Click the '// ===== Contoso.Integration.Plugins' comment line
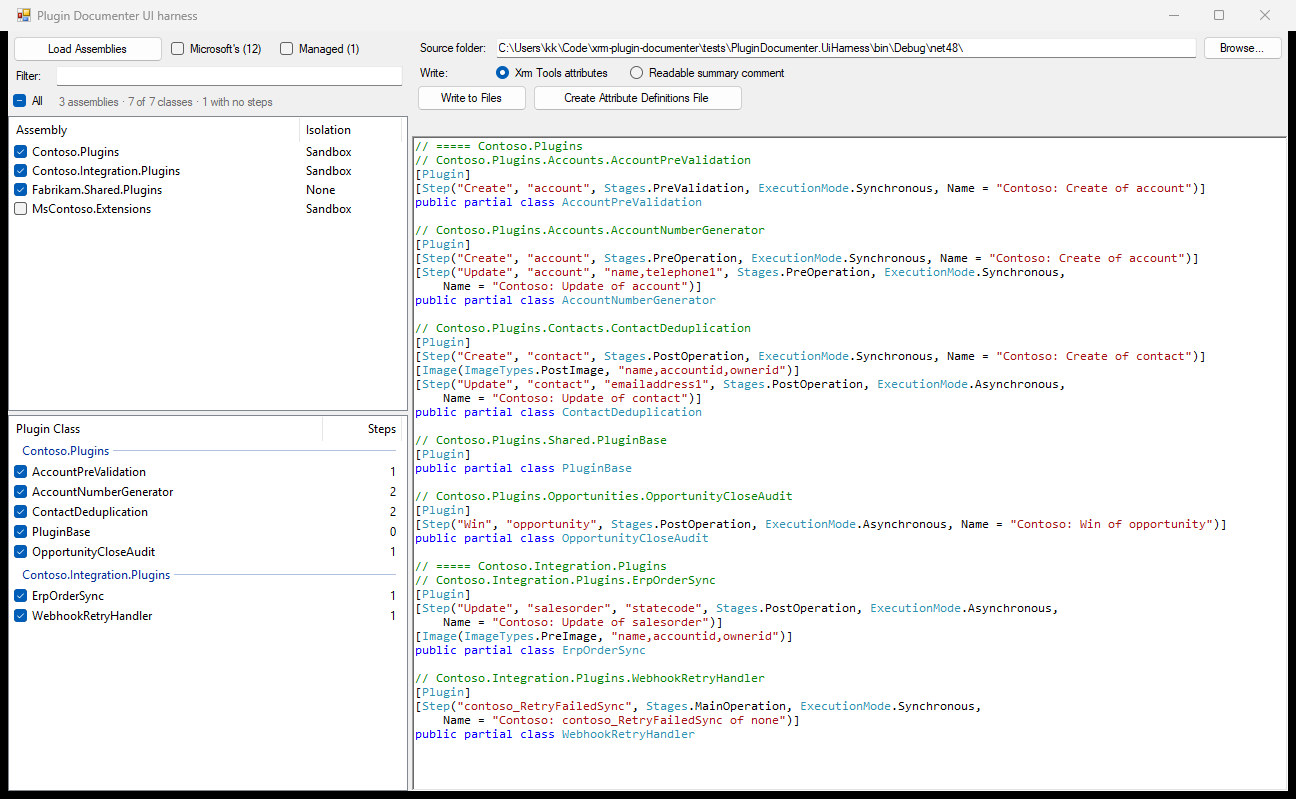Screen dimensions: 1296x799 pos(541,566)
